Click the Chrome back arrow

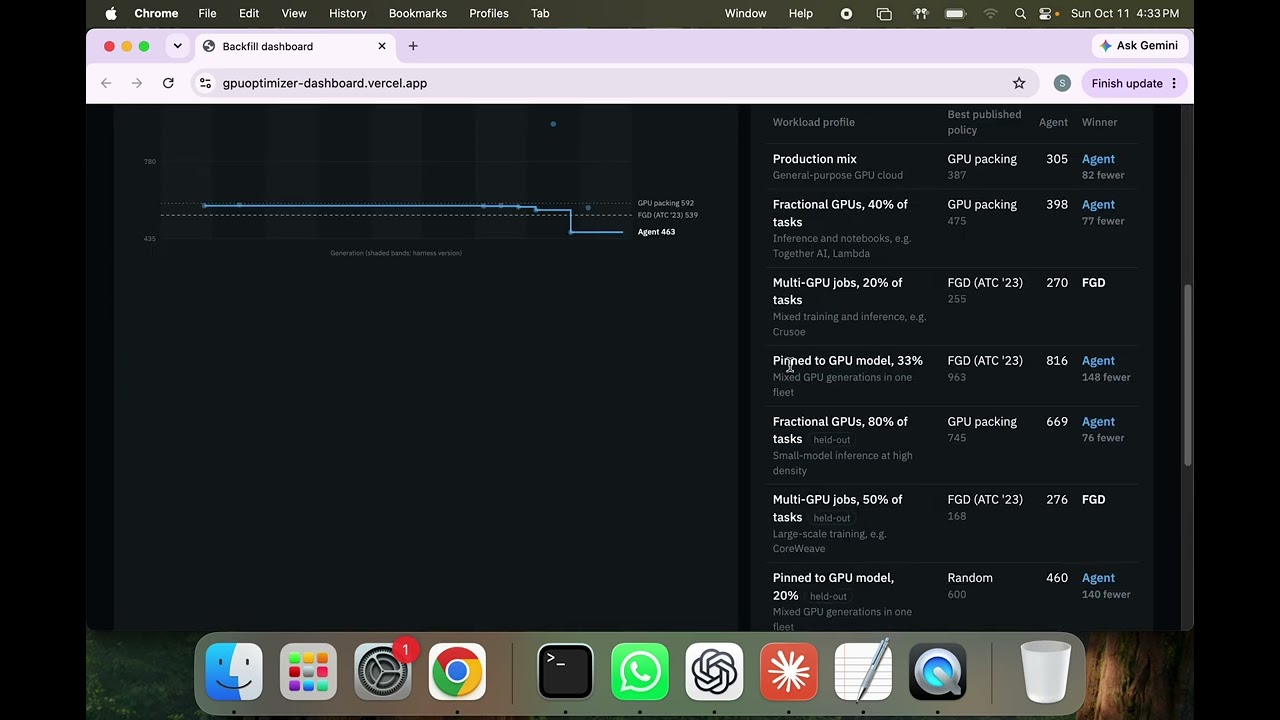(x=106, y=83)
